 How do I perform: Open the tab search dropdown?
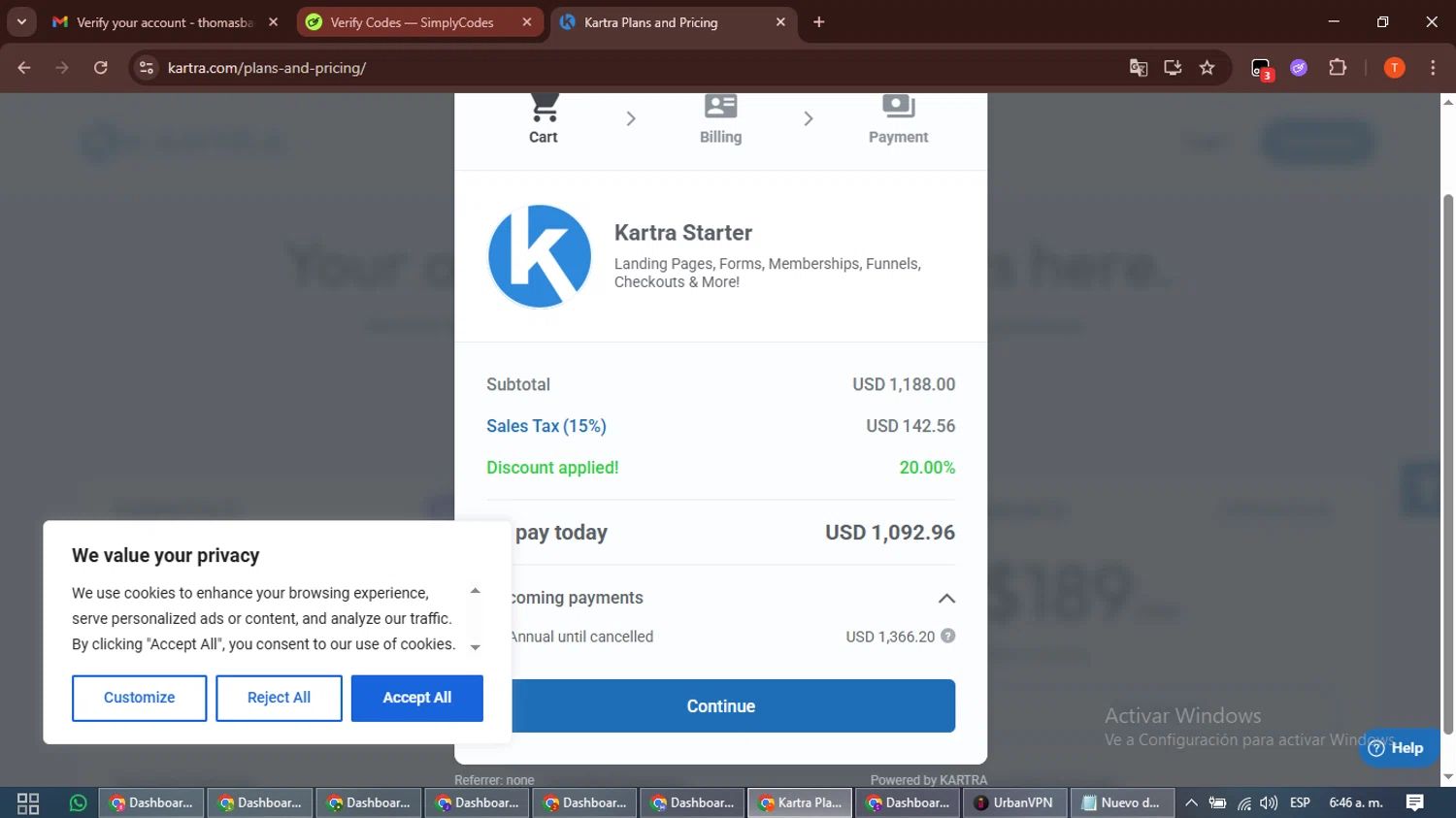(21, 22)
